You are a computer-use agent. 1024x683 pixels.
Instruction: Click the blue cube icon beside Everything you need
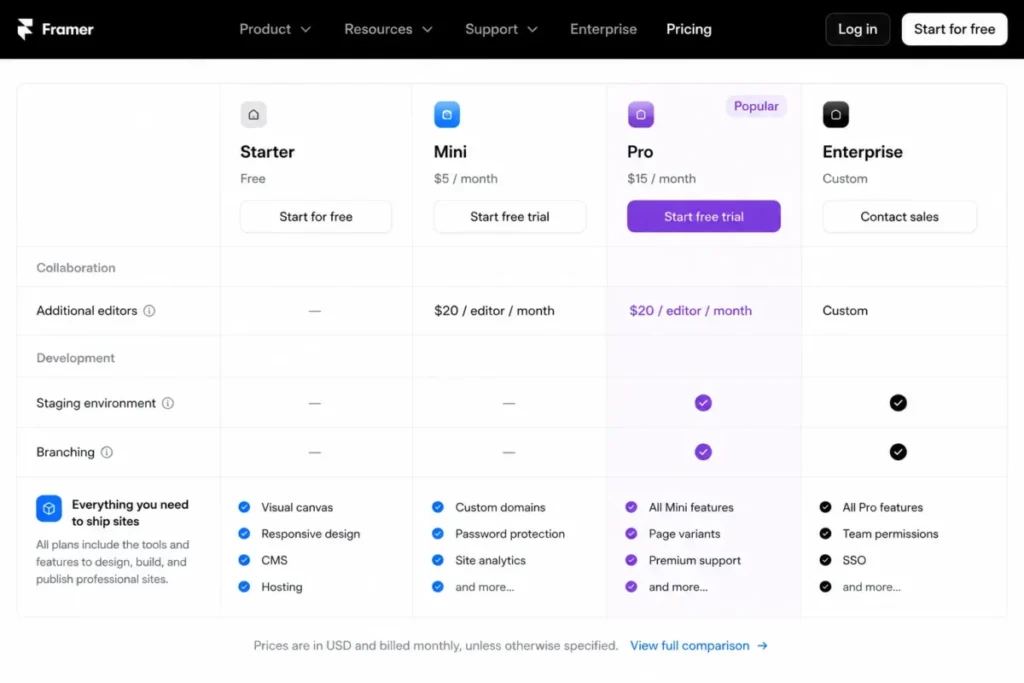(49, 509)
